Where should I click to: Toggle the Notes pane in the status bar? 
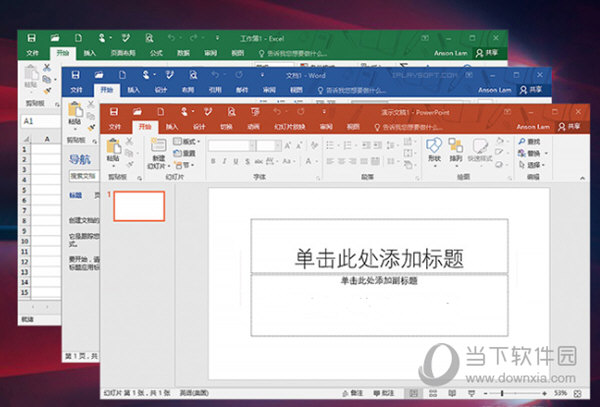pyautogui.click(x=352, y=393)
